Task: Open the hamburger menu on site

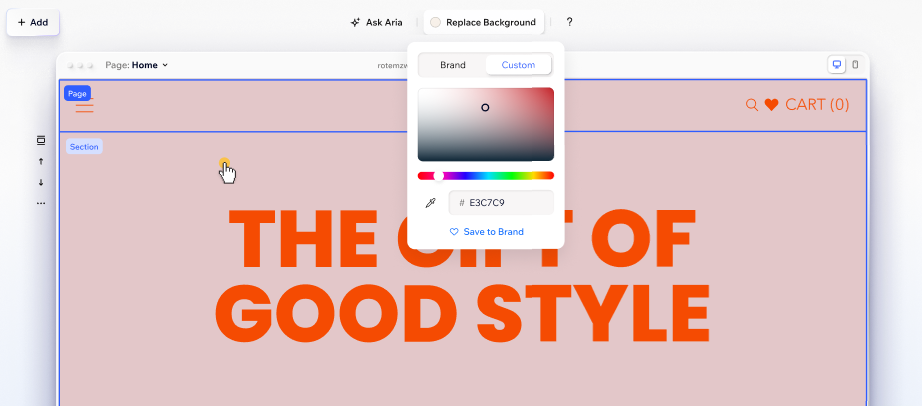Action: pyautogui.click(x=85, y=105)
